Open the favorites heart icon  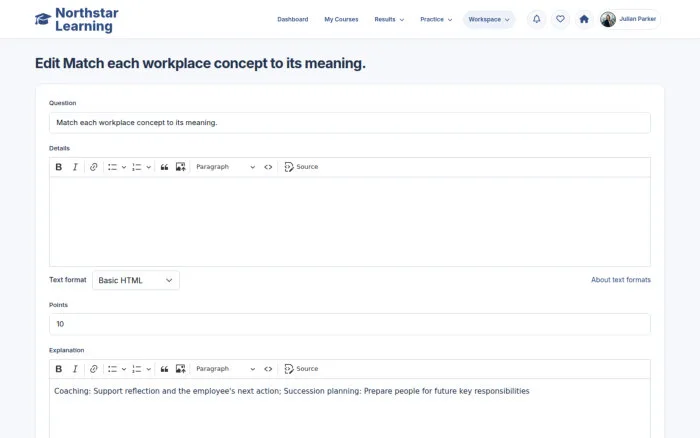[560, 19]
